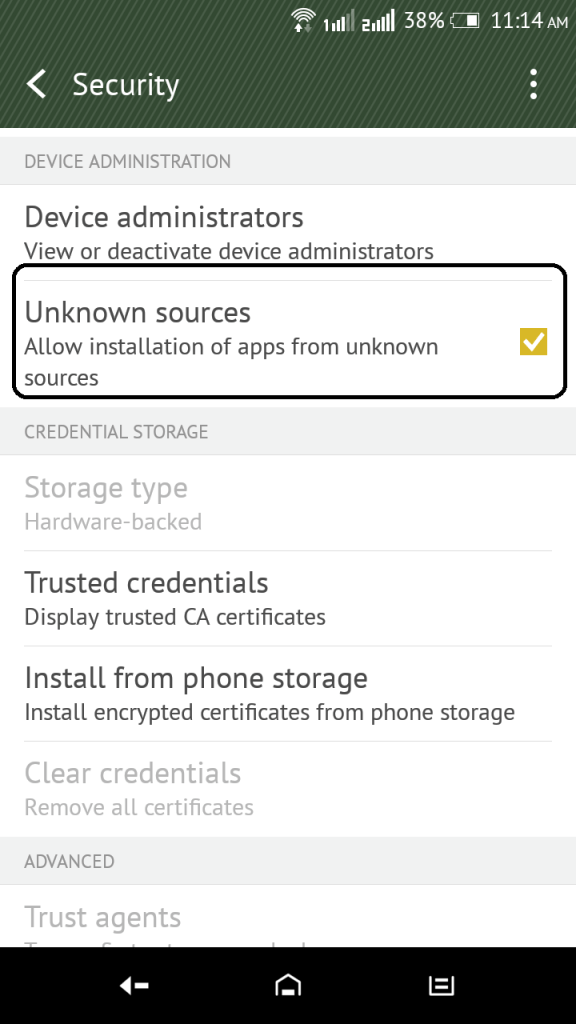Screen dimensions: 576x1024
Task: Go to the home screen via home icon
Action: point(288,985)
